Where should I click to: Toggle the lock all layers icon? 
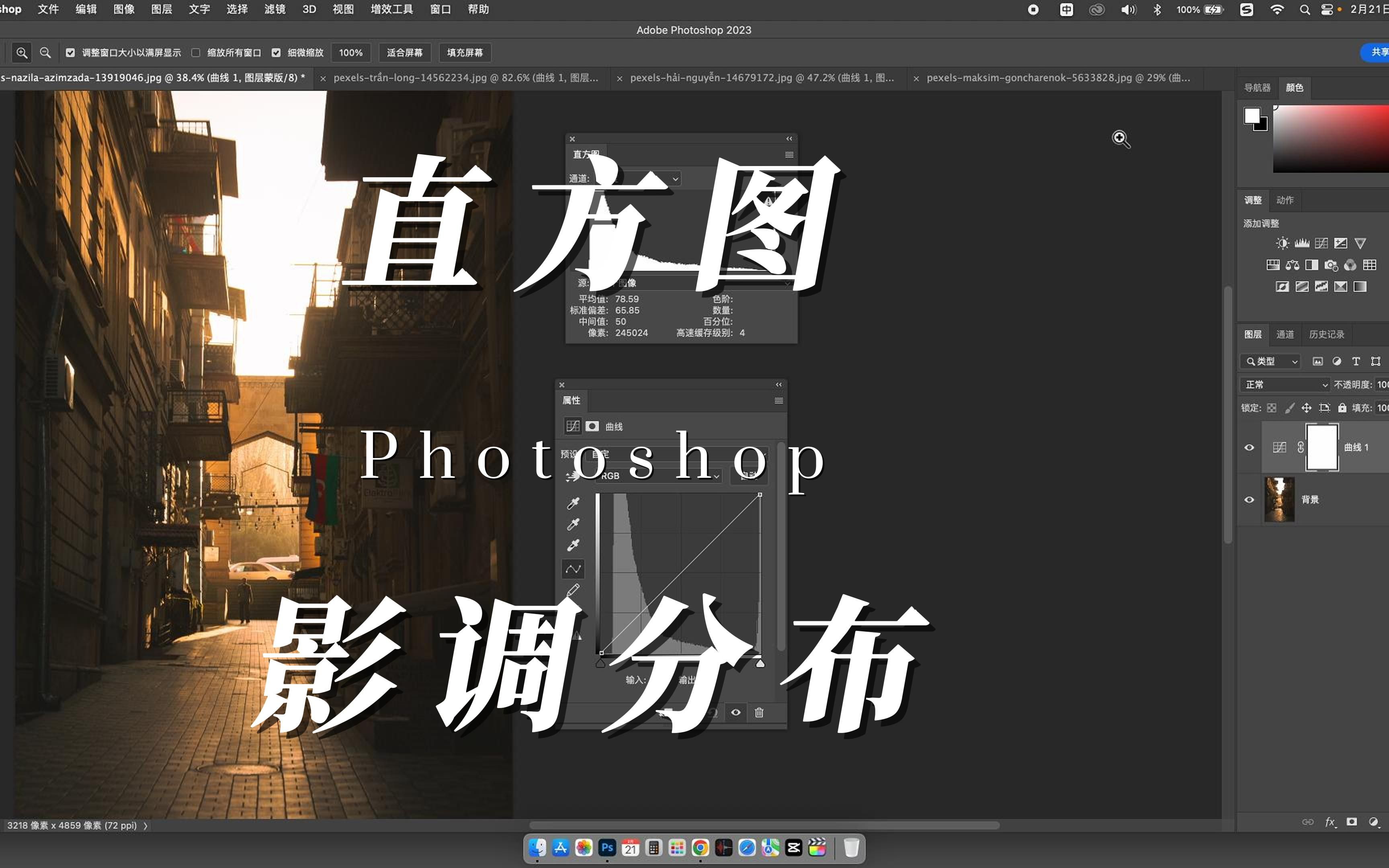click(1342, 407)
